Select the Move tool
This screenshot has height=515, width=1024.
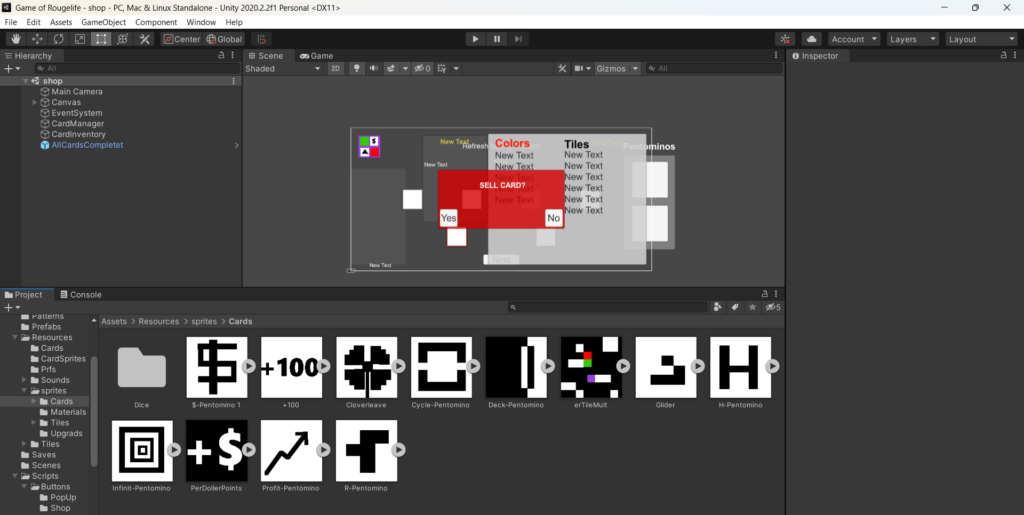coord(37,39)
